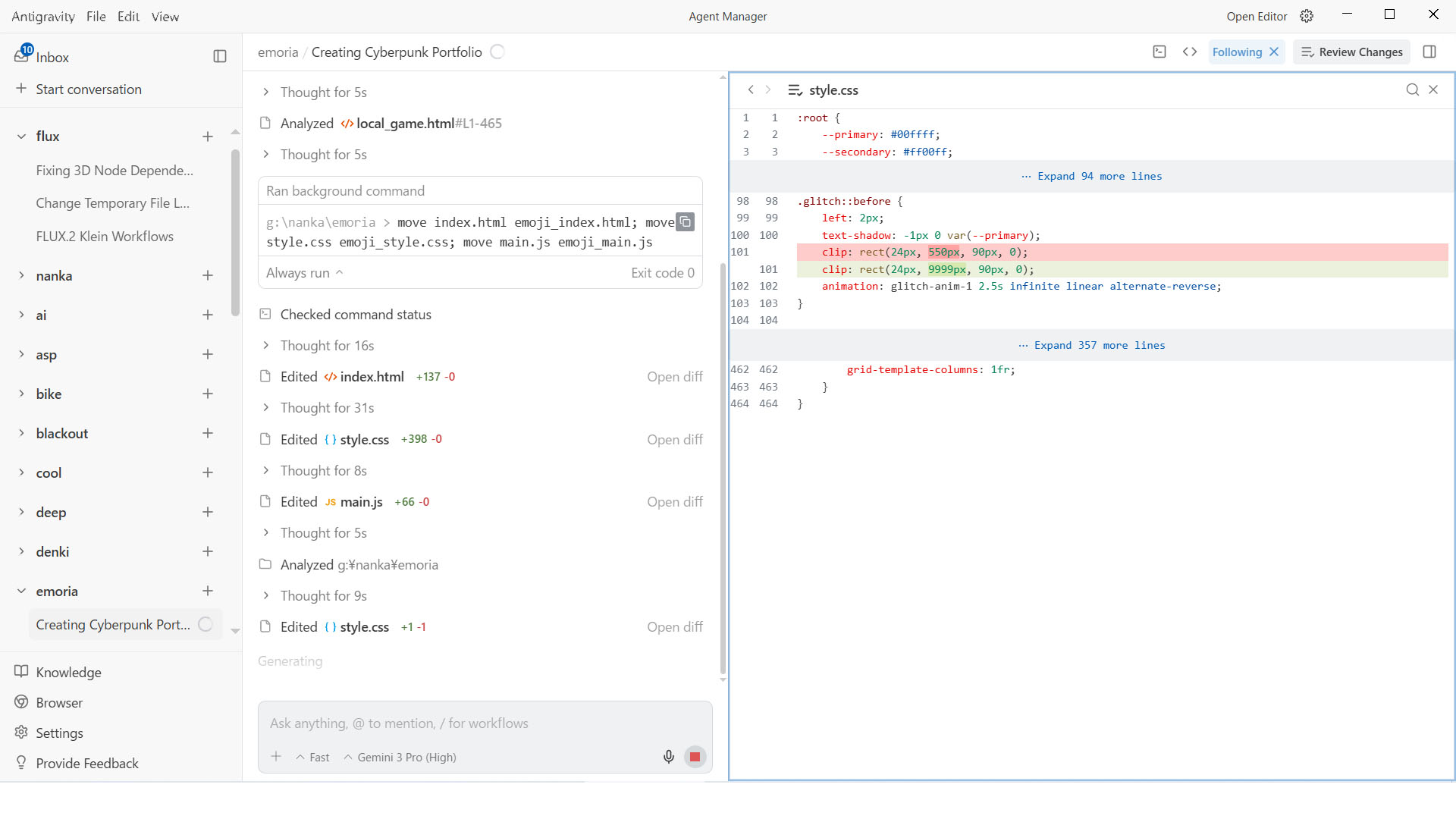The width and height of the screenshot is (1456, 819).
Task: Copy the background command using the copy icon
Action: (686, 221)
